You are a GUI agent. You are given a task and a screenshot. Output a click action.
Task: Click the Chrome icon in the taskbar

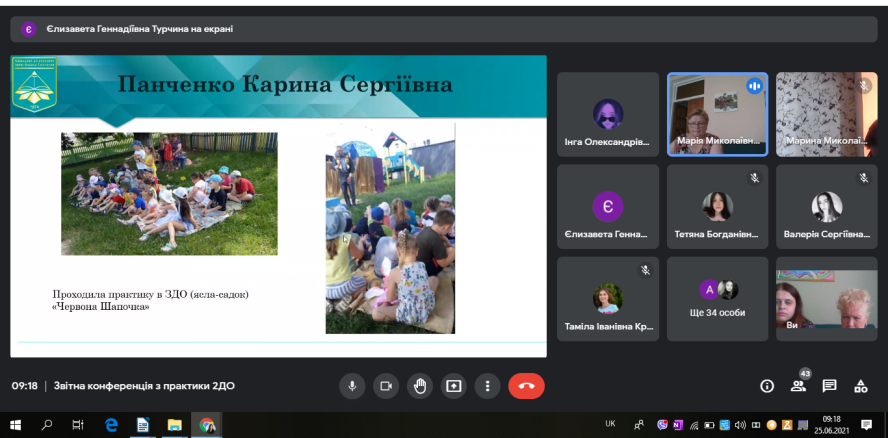(206, 425)
